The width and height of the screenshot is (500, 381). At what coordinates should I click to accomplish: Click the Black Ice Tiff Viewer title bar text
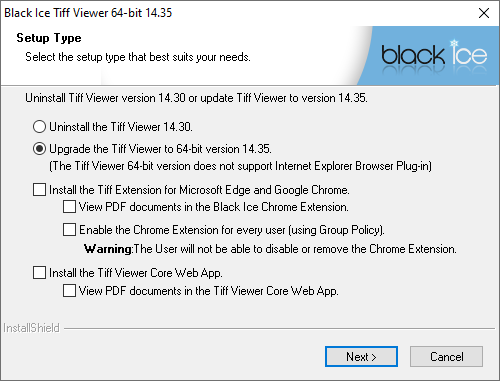88,13
